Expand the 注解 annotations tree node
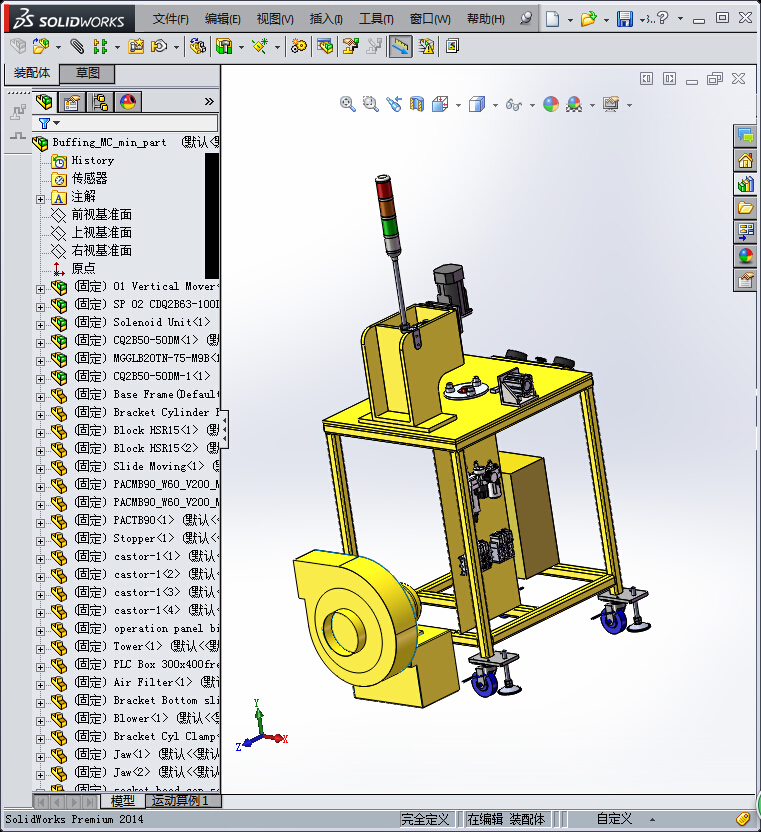Image resolution: width=761 pixels, height=832 pixels. [40, 200]
